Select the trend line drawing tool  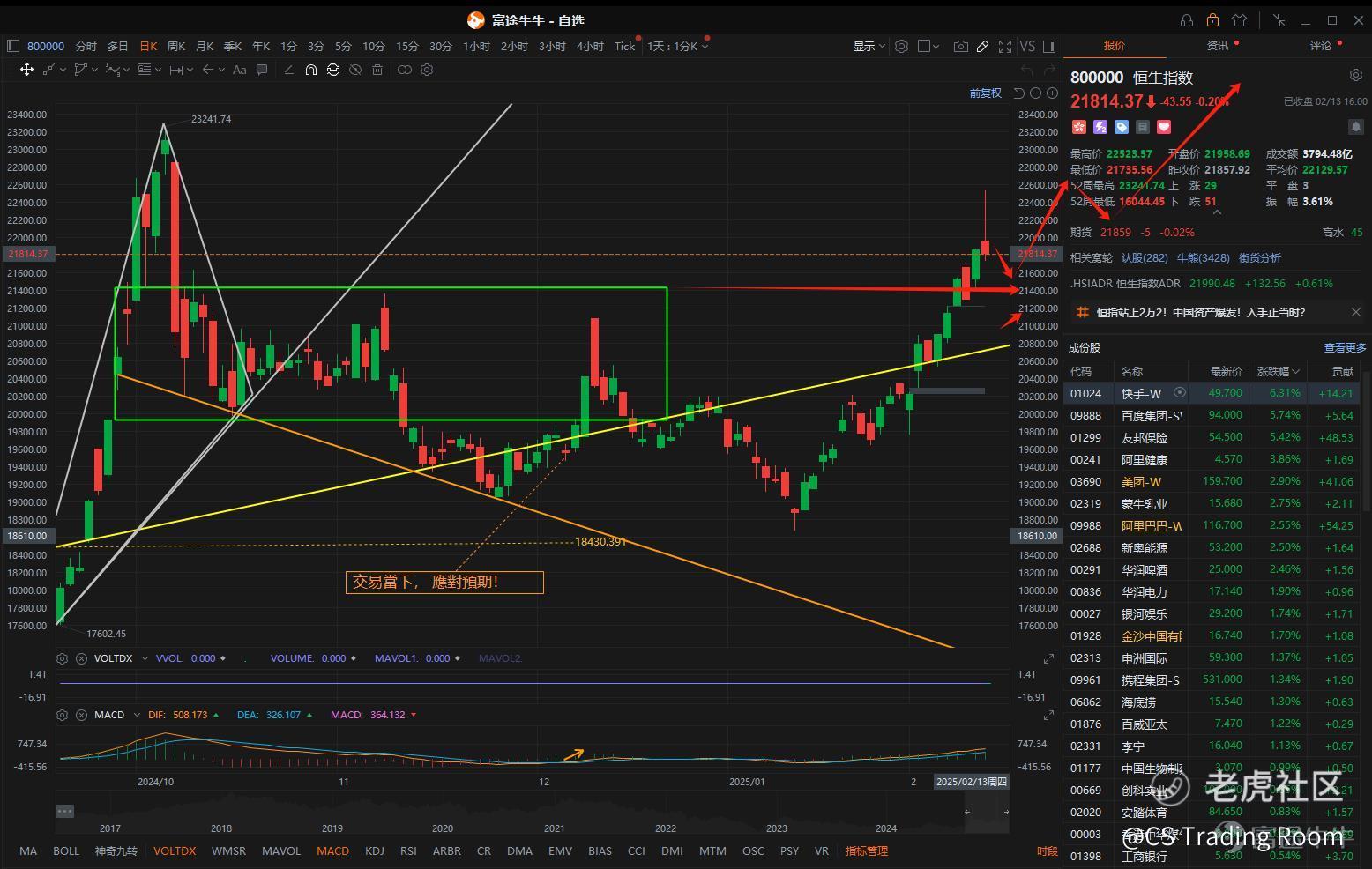click(x=49, y=70)
